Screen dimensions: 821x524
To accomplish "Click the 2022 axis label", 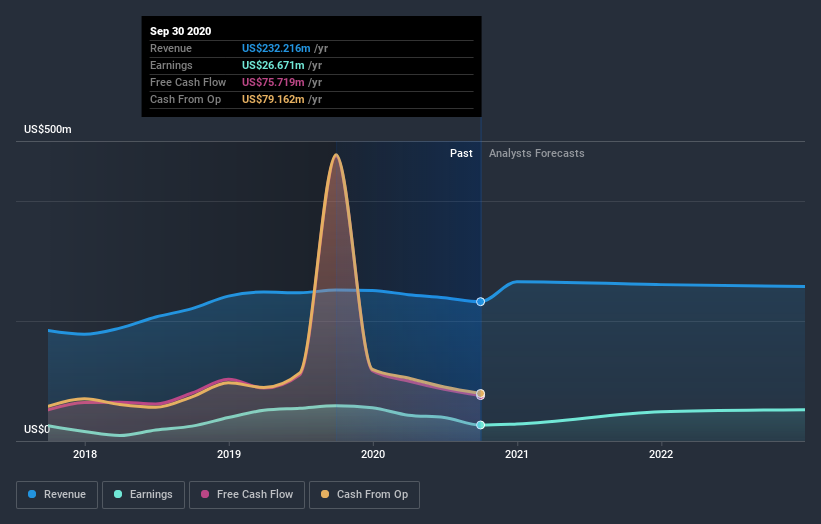I will pyautogui.click(x=661, y=454).
